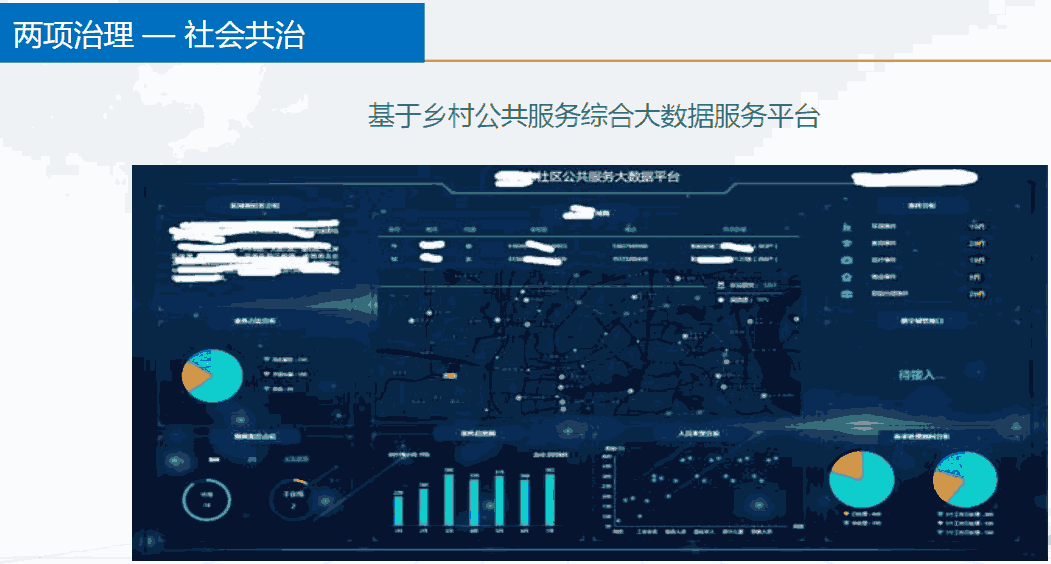The height and width of the screenshot is (564, 1051).
Task: Select the calendar icon in the map legend box
Action: (722, 285)
